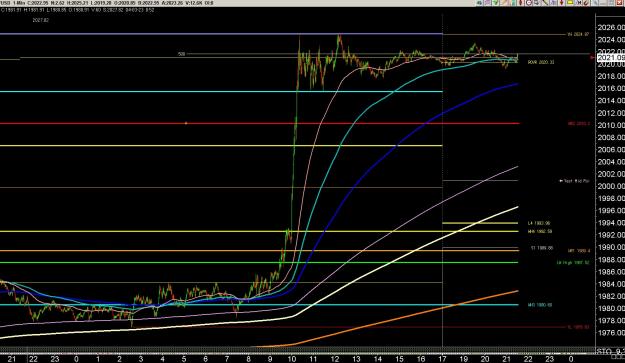Select the red horizontal level line
Viewport: 625px width, 363px height.
[x=259, y=124]
